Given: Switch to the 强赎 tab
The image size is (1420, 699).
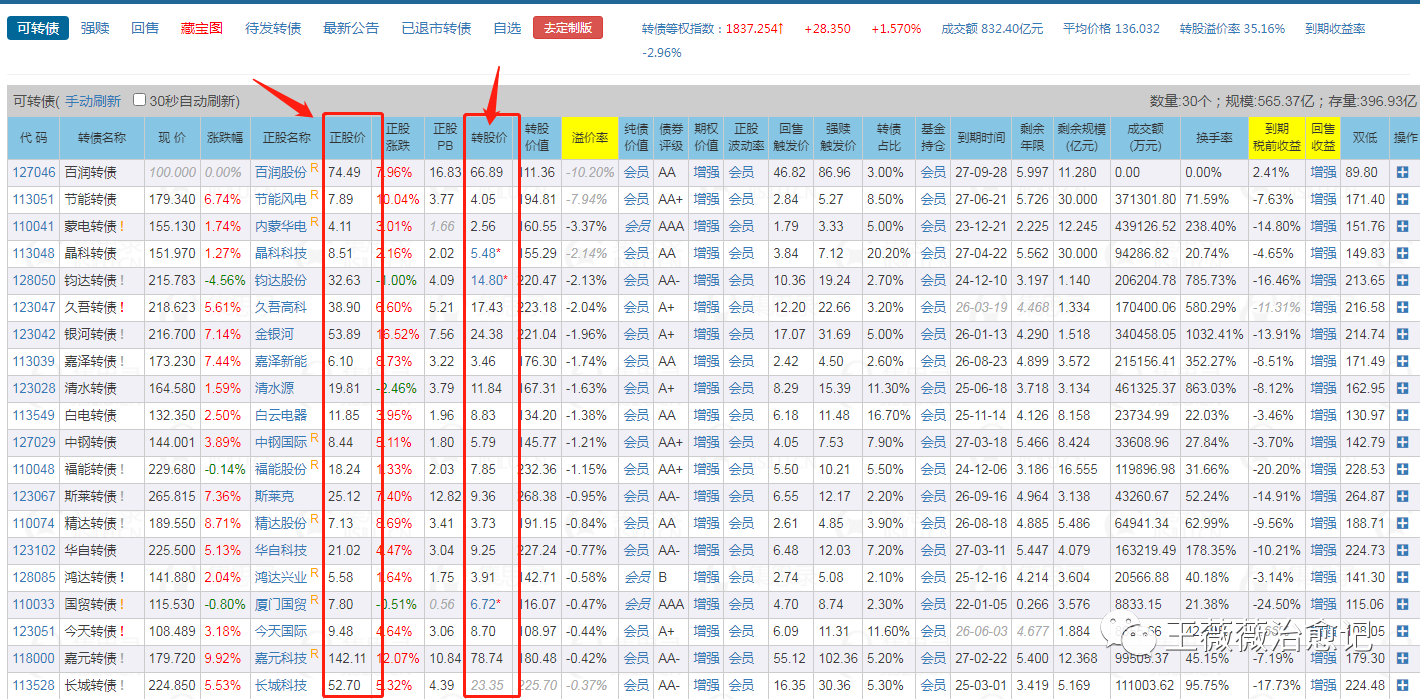Looking at the screenshot, I should point(96,28).
